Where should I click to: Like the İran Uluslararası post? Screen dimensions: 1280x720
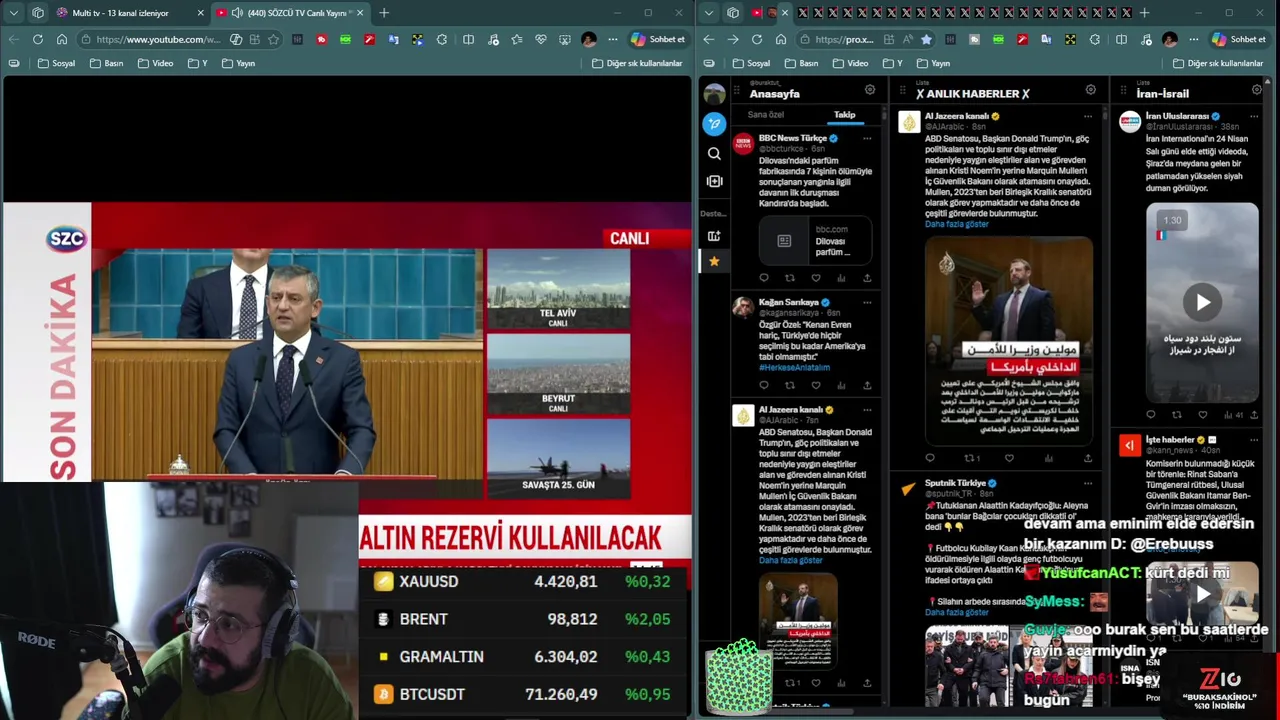coord(1202,415)
